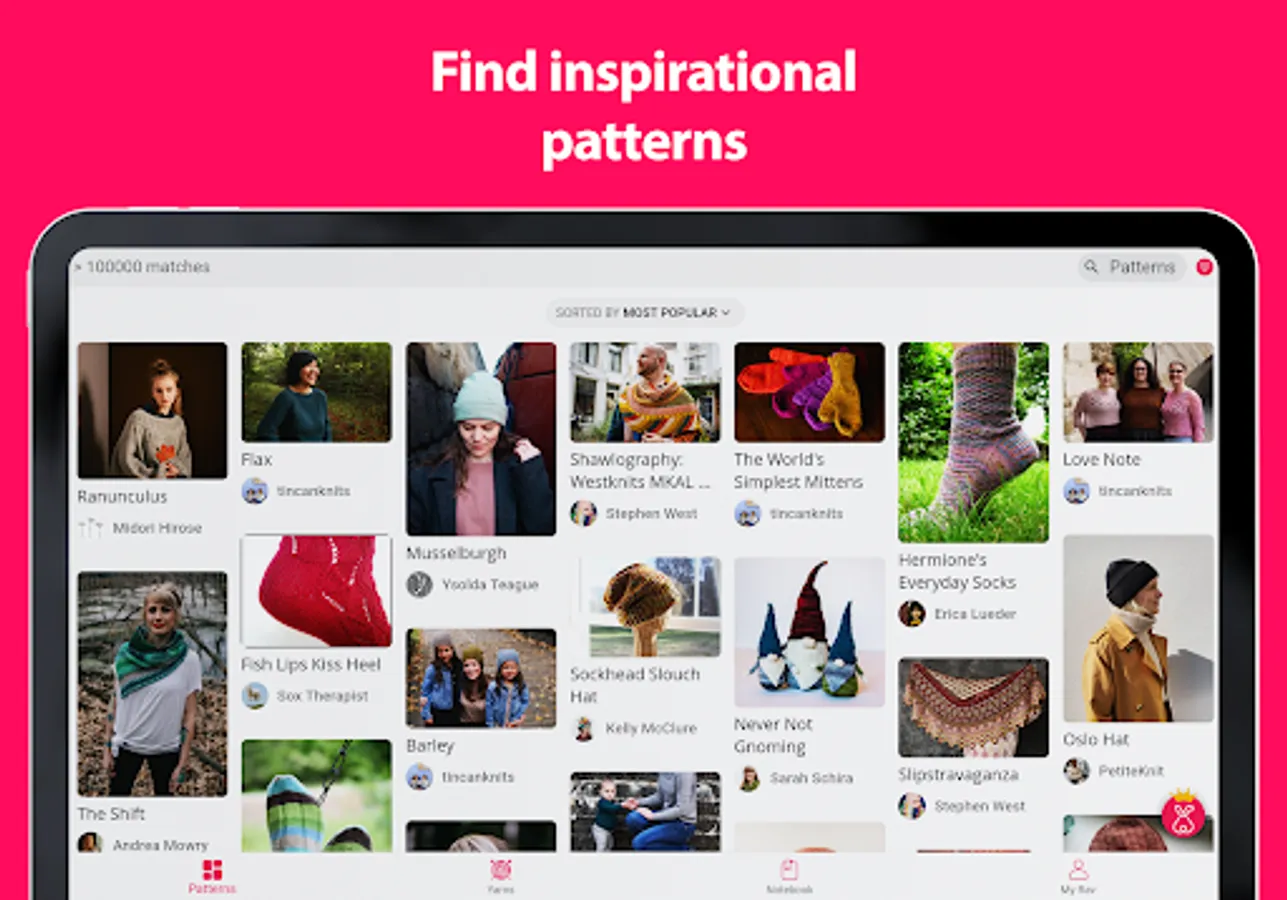Open designer Ysolda Teague's name link

490,584
